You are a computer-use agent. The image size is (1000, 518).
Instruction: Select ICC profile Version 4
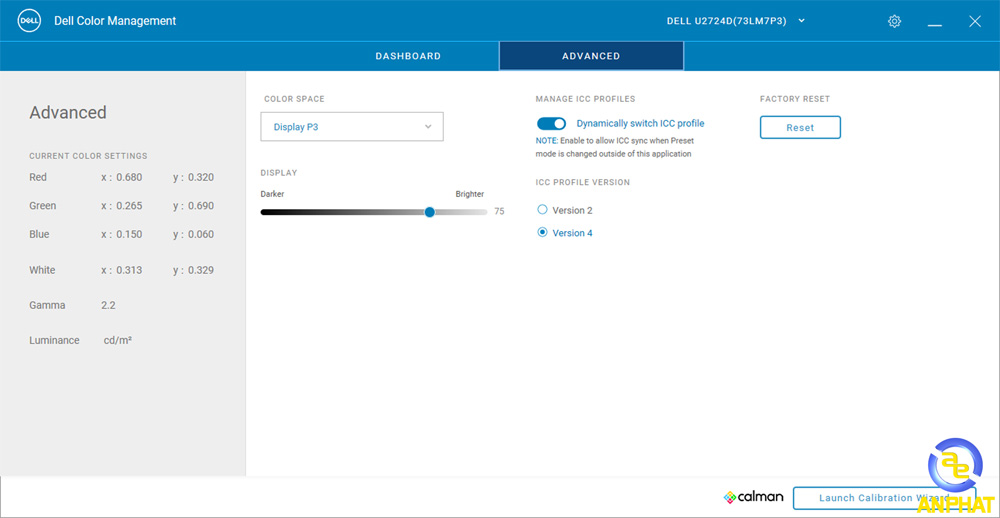[543, 232]
